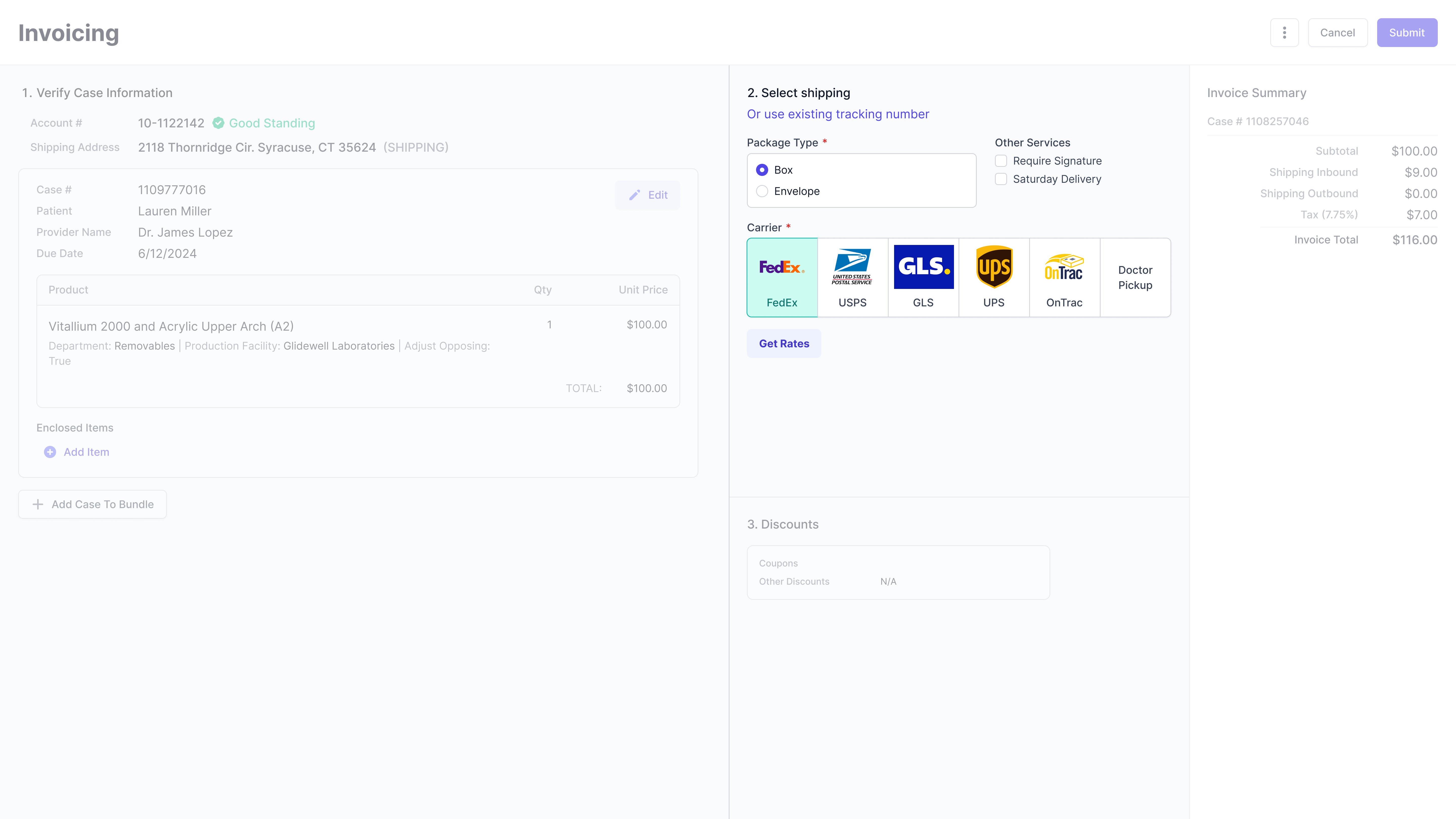Click the Add Item link text
This screenshot has width=1456, height=819.
pos(86,452)
